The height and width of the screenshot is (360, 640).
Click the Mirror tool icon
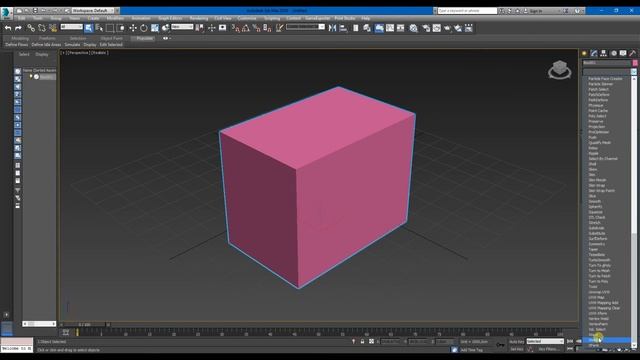tap(332, 28)
